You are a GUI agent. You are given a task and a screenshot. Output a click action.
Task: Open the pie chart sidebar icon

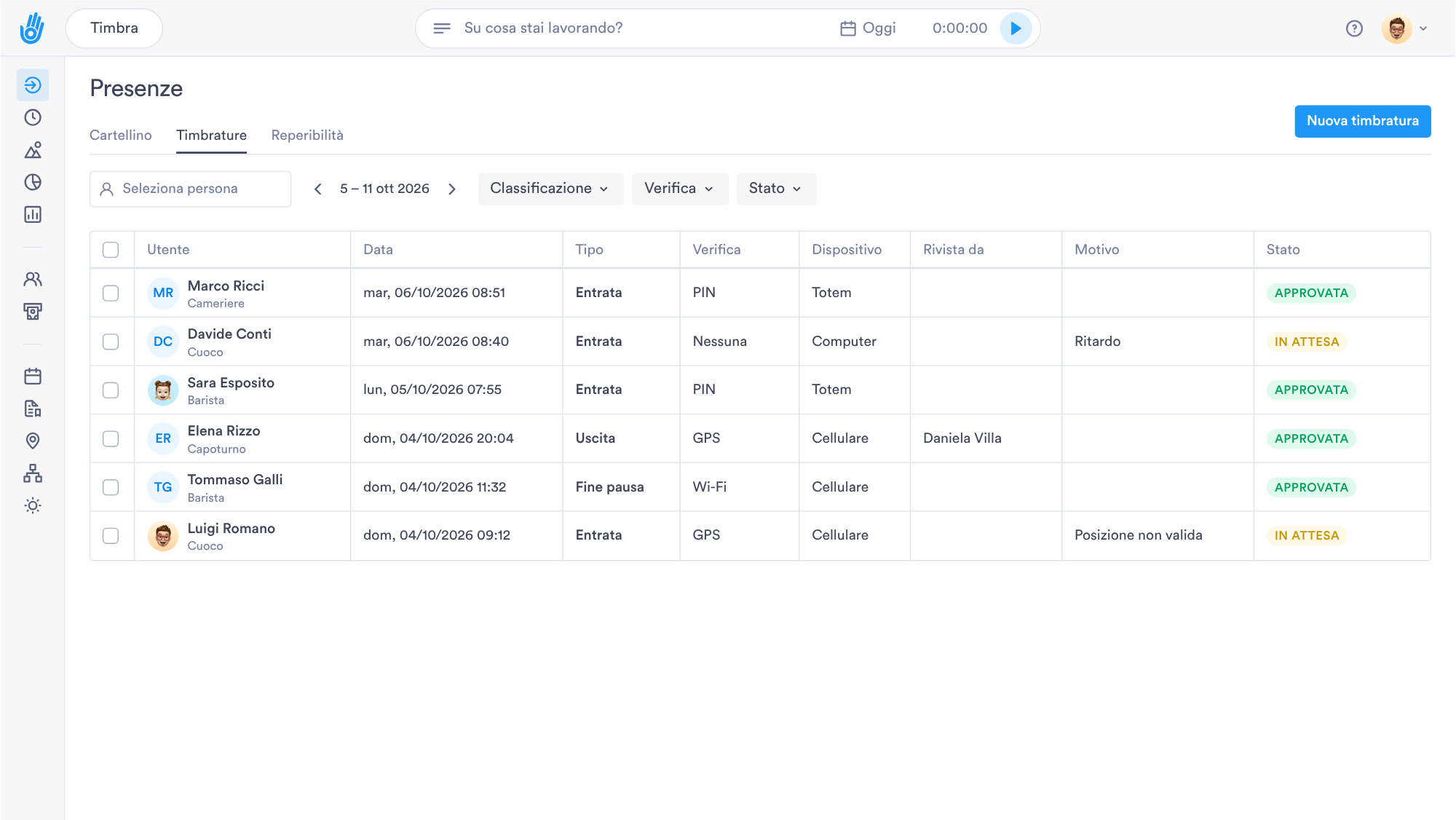(x=33, y=182)
